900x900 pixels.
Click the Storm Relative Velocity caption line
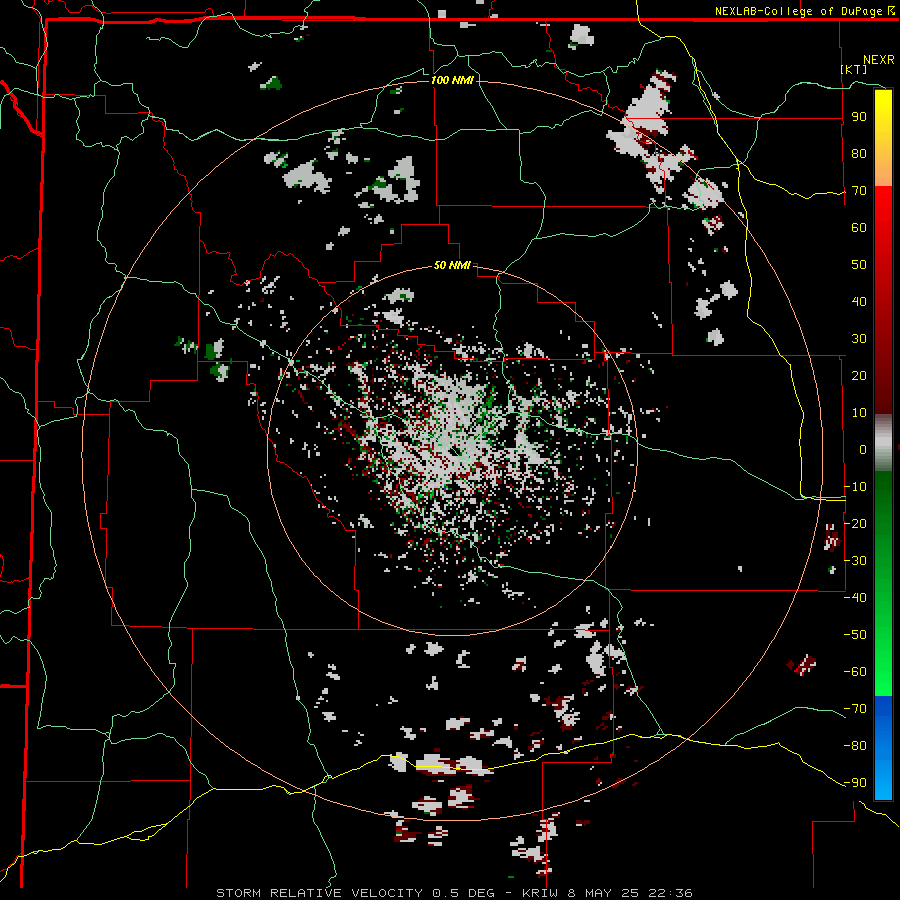click(454, 893)
